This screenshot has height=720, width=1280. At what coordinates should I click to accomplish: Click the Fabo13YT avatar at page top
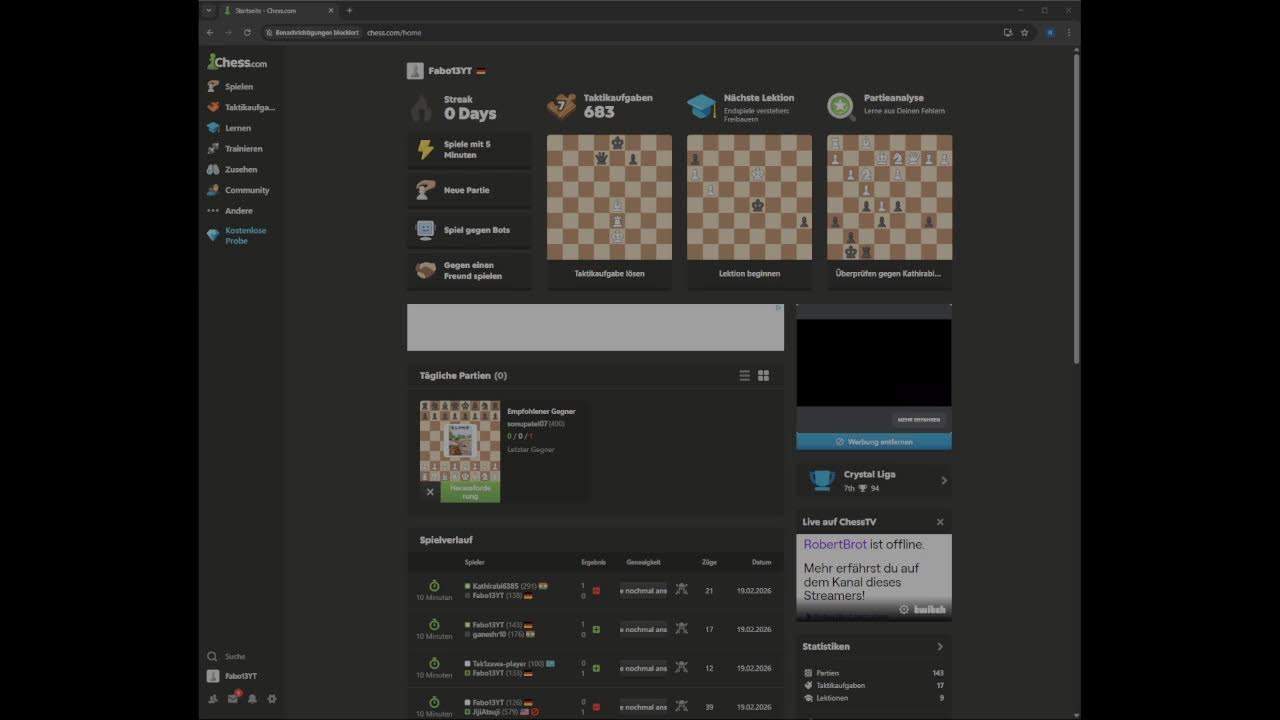pyautogui.click(x=415, y=71)
